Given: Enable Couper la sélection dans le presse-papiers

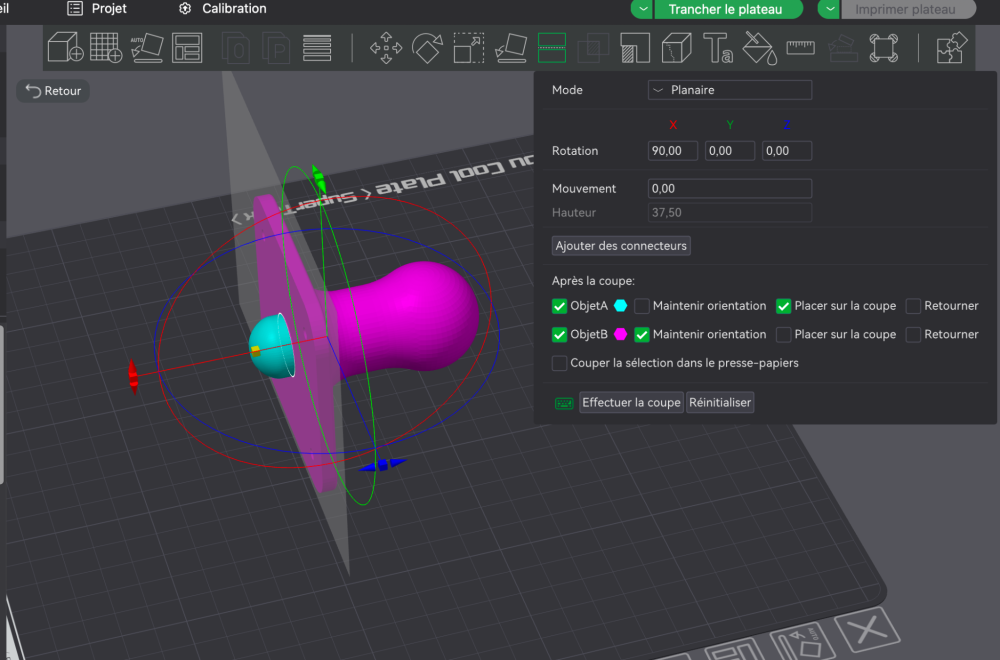Looking at the screenshot, I should pyautogui.click(x=560, y=363).
